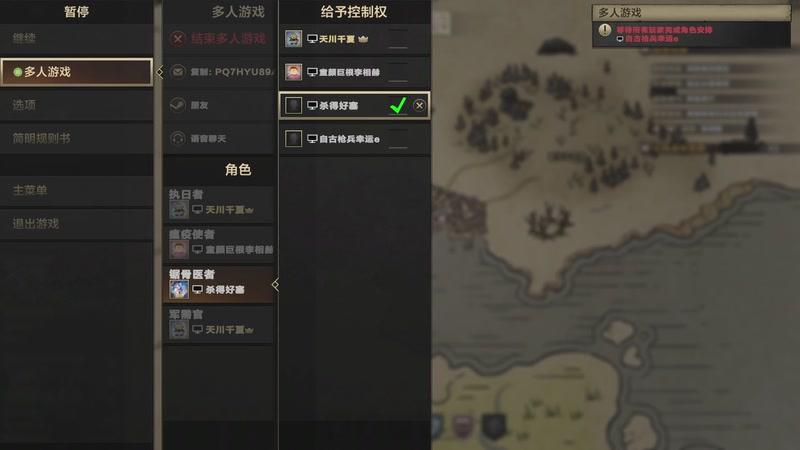Collapse the arrow beside 多人游戏 menu item
The image size is (800, 450).
[x=160, y=72]
